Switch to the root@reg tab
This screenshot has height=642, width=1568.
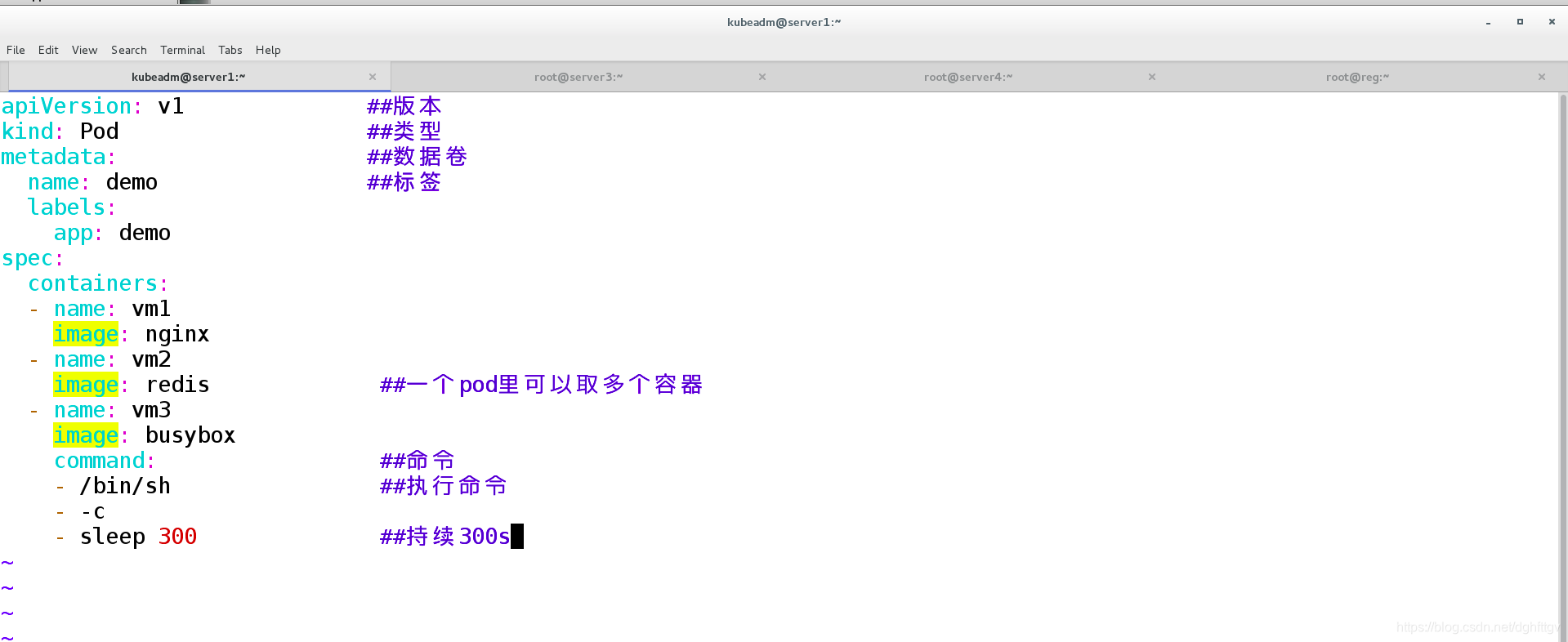(x=1357, y=77)
